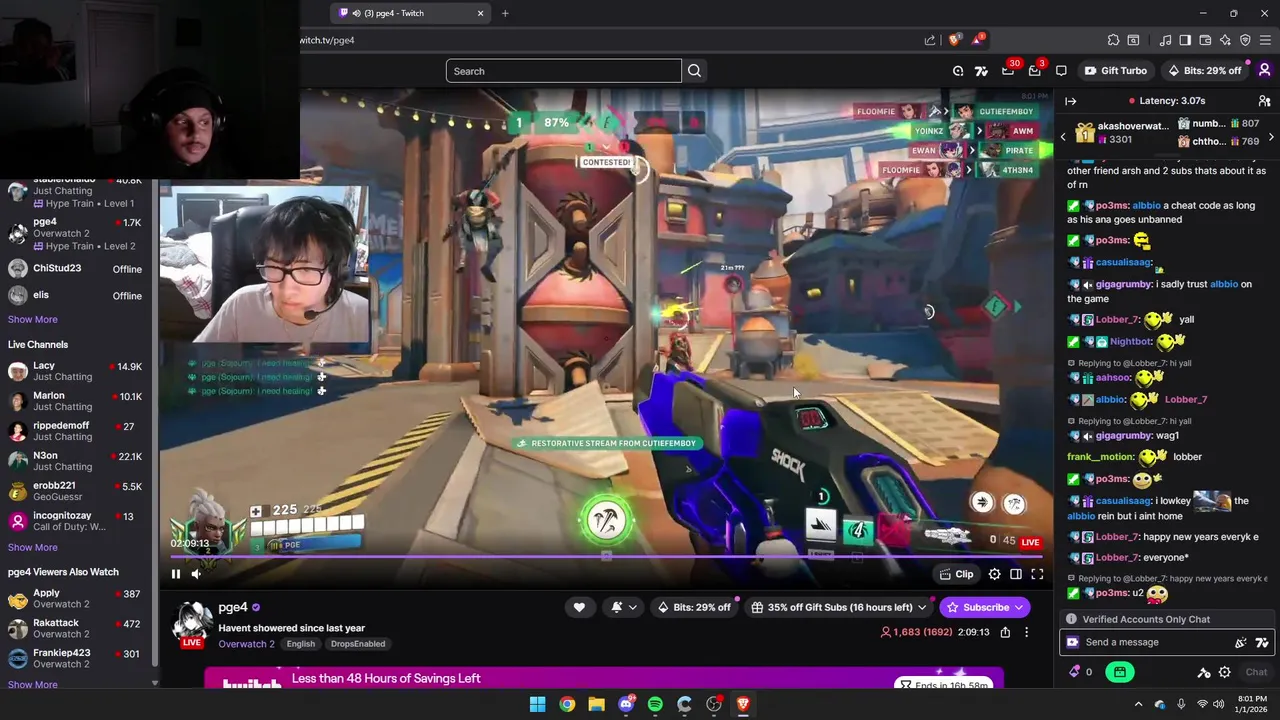Click the DropsEnabled tag

358,644
